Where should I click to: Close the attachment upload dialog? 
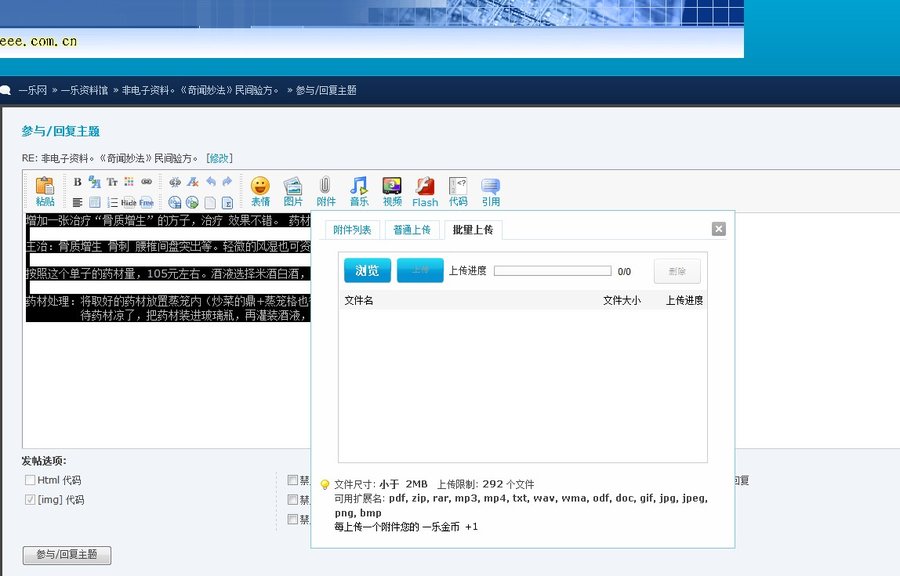pos(718,229)
